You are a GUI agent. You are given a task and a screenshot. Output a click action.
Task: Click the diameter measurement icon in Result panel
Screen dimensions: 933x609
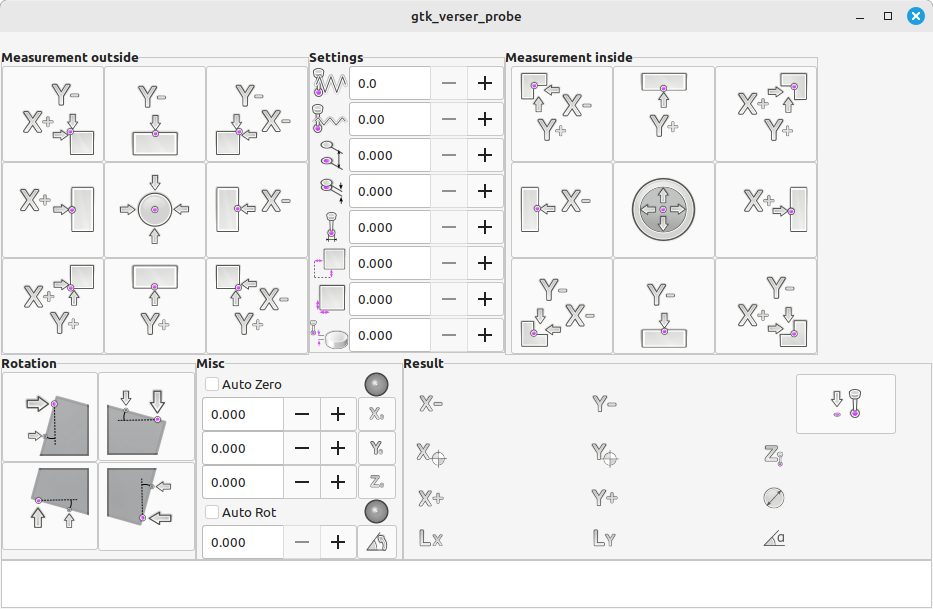(775, 497)
